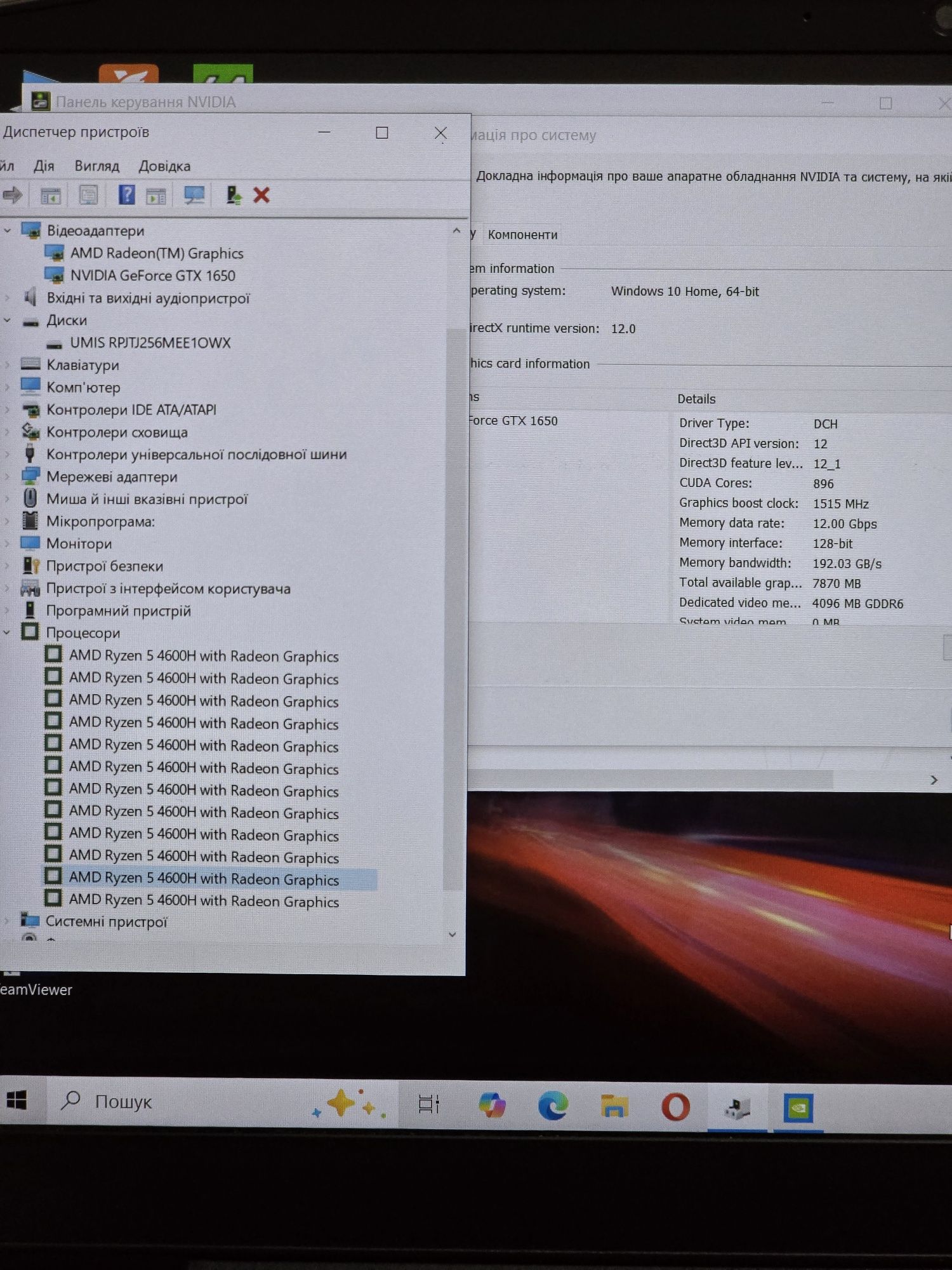This screenshot has width=952, height=1270.
Task: Click the Програмний пристрій icon
Action: tap(30, 610)
